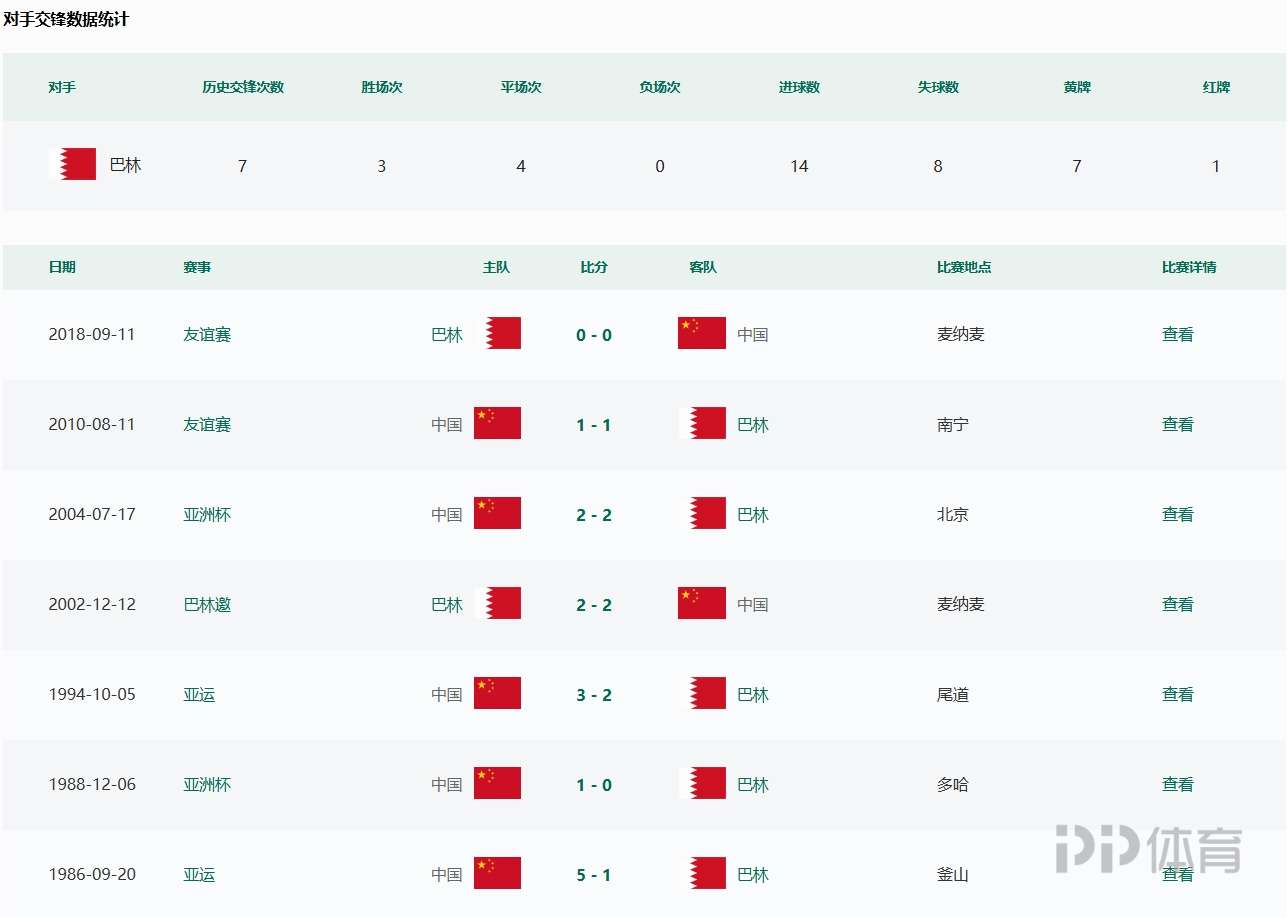Click China flag in 1994-10-05 match row
The height and width of the screenshot is (918, 1287).
coord(497,693)
